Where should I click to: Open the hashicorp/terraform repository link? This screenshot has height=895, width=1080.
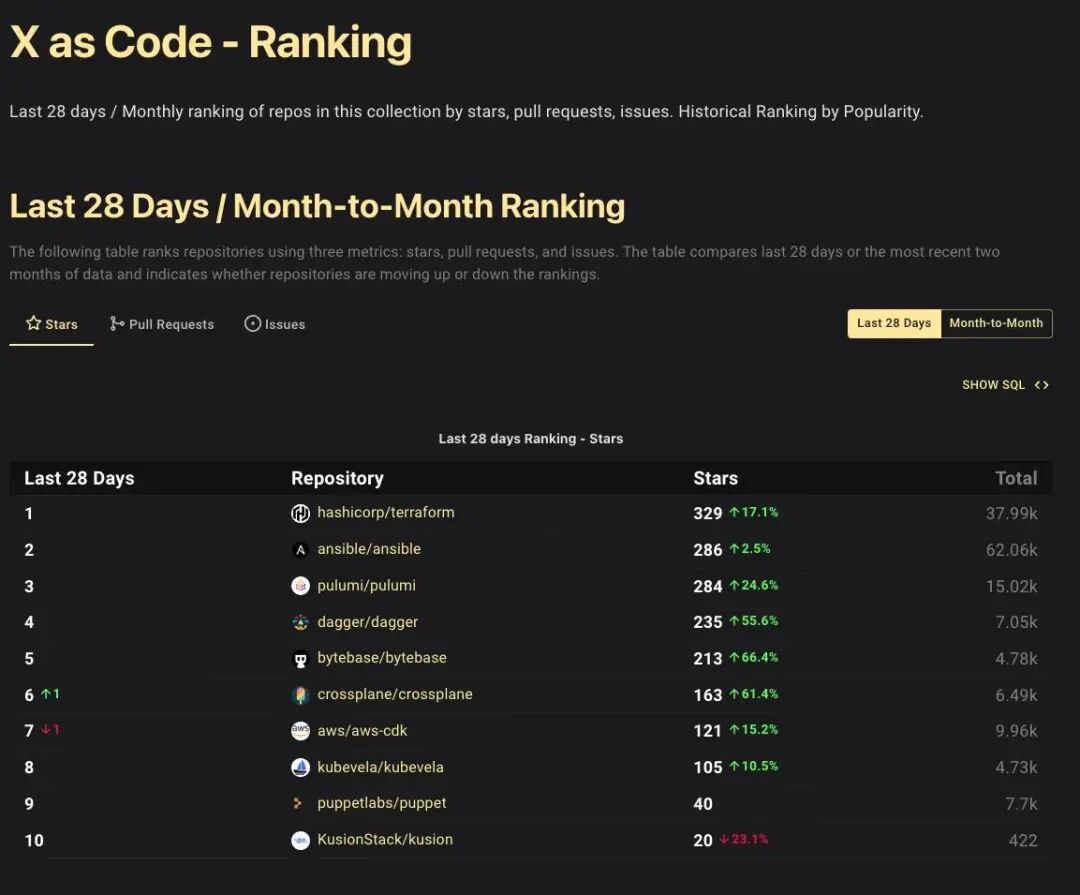(x=386, y=513)
